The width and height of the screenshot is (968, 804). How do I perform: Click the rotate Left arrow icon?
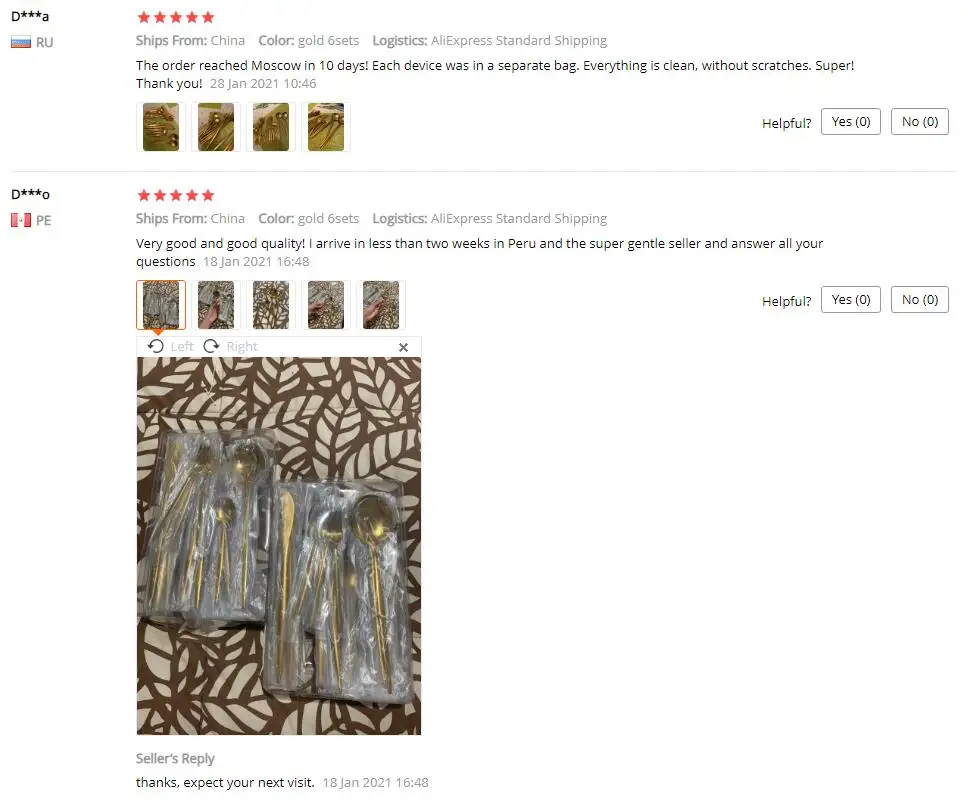(x=156, y=346)
